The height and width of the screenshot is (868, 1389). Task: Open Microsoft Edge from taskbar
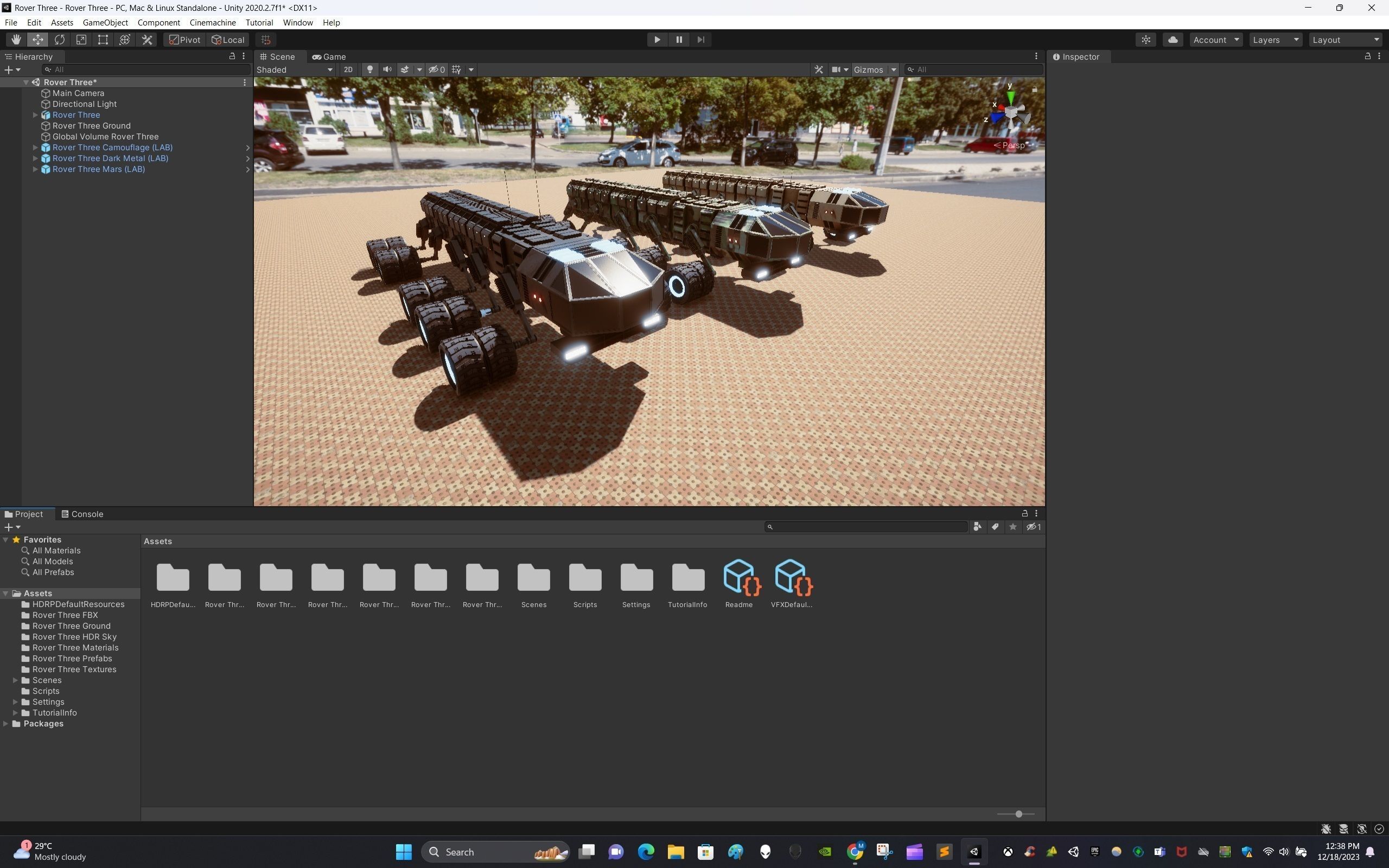(646, 851)
